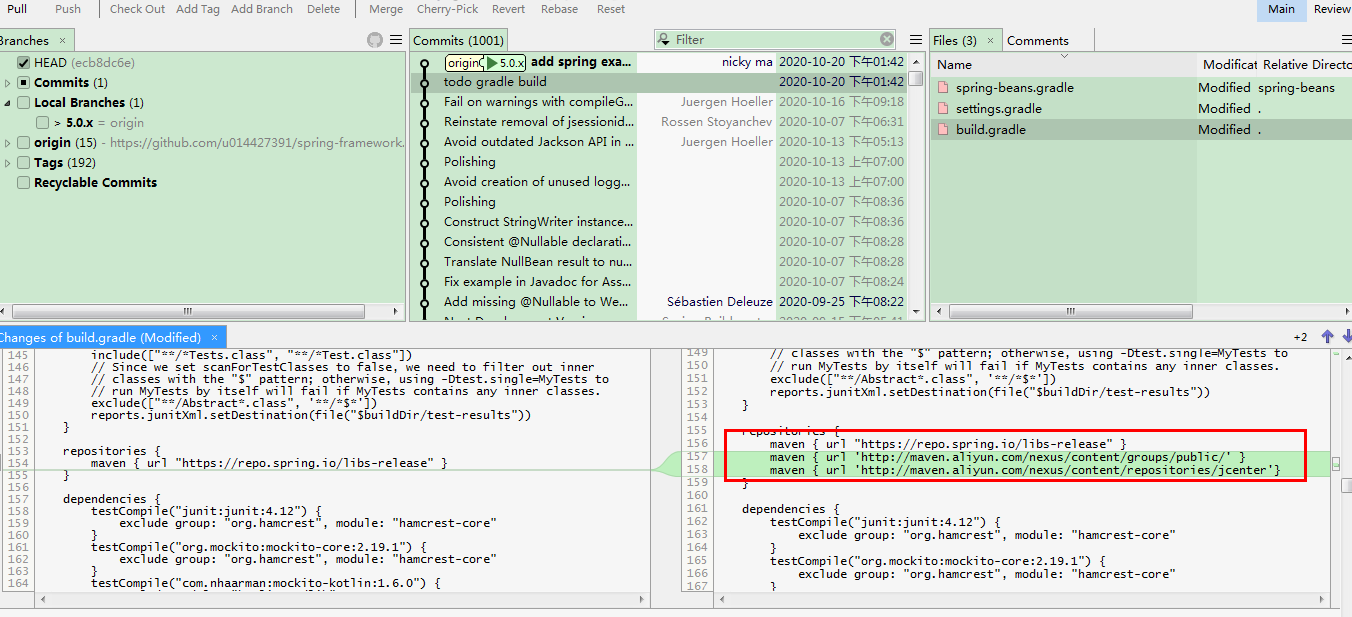Focus the commits Filter field

tap(775, 40)
